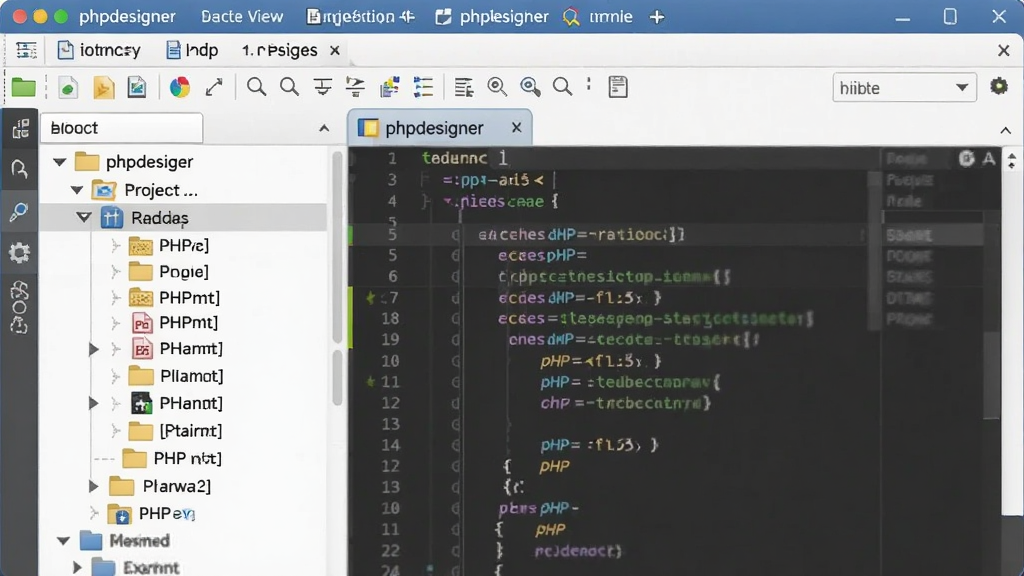This screenshot has height=576, width=1024.
Task: Select the PHPre] tree item
Action: [x=168, y=246]
